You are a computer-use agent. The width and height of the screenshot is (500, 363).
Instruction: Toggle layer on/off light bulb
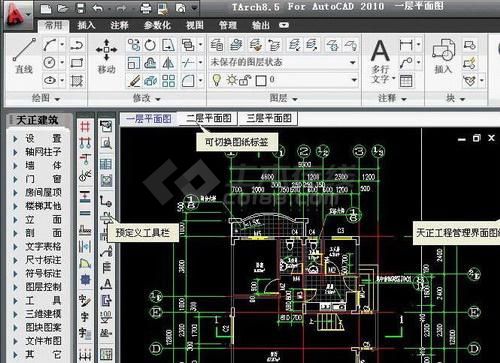[x=217, y=80]
